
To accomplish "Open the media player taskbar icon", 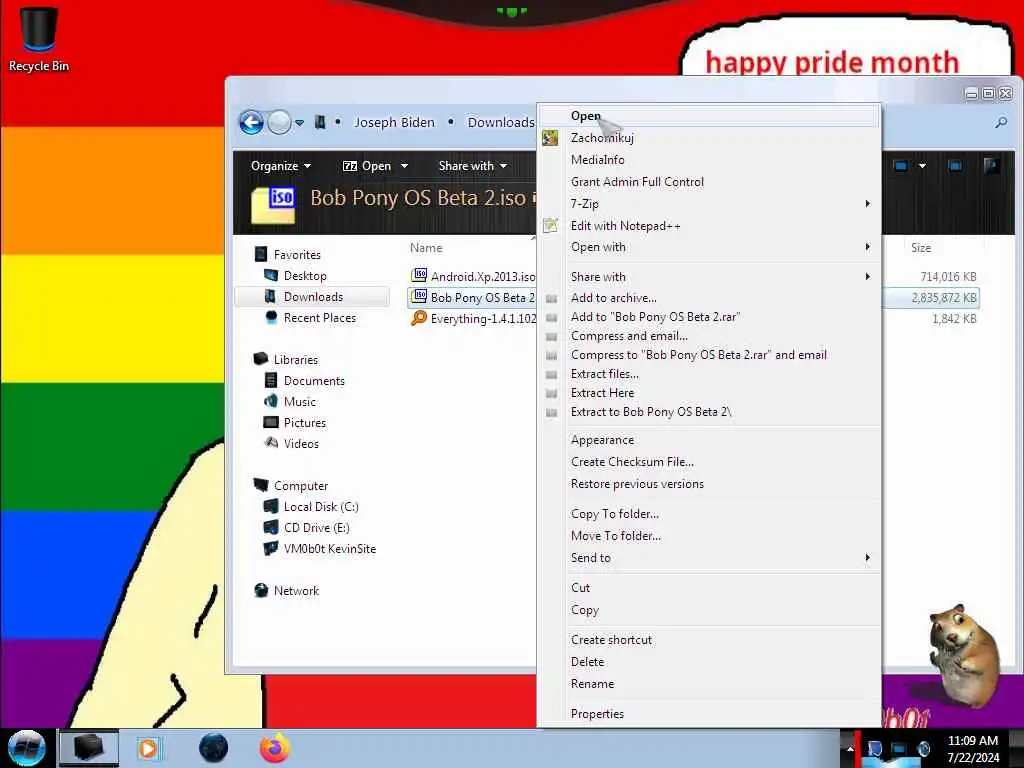I will (x=149, y=748).
